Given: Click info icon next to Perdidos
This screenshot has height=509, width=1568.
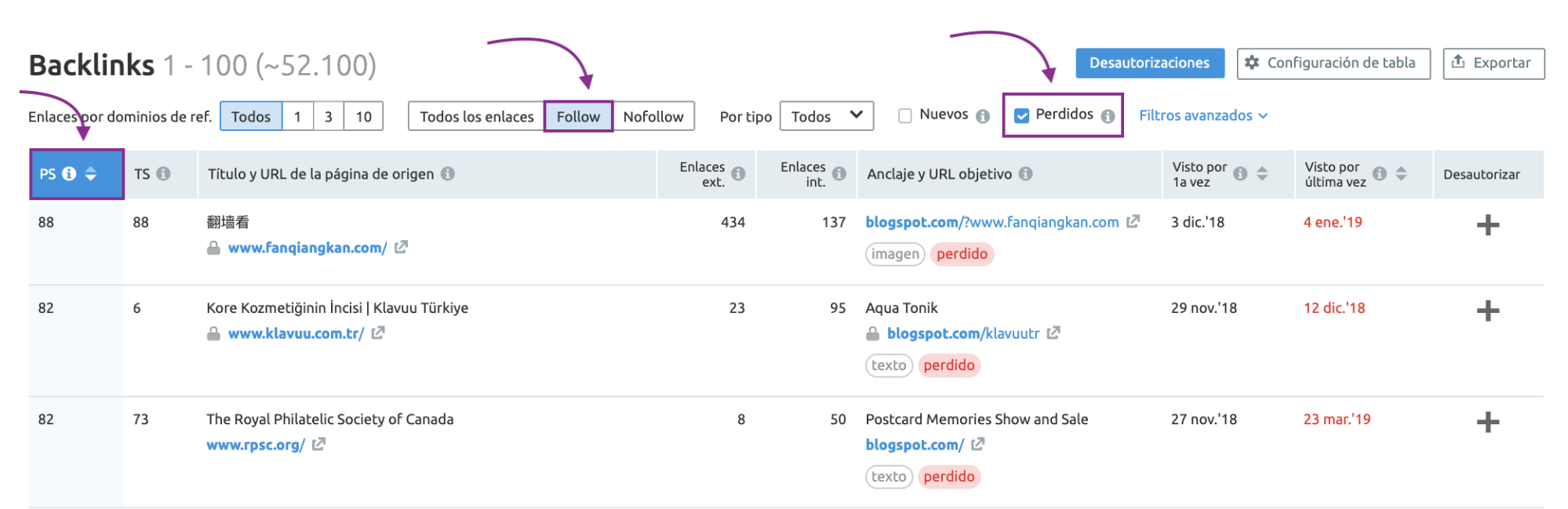Looking at the screenshot, I should (1108, 116).
